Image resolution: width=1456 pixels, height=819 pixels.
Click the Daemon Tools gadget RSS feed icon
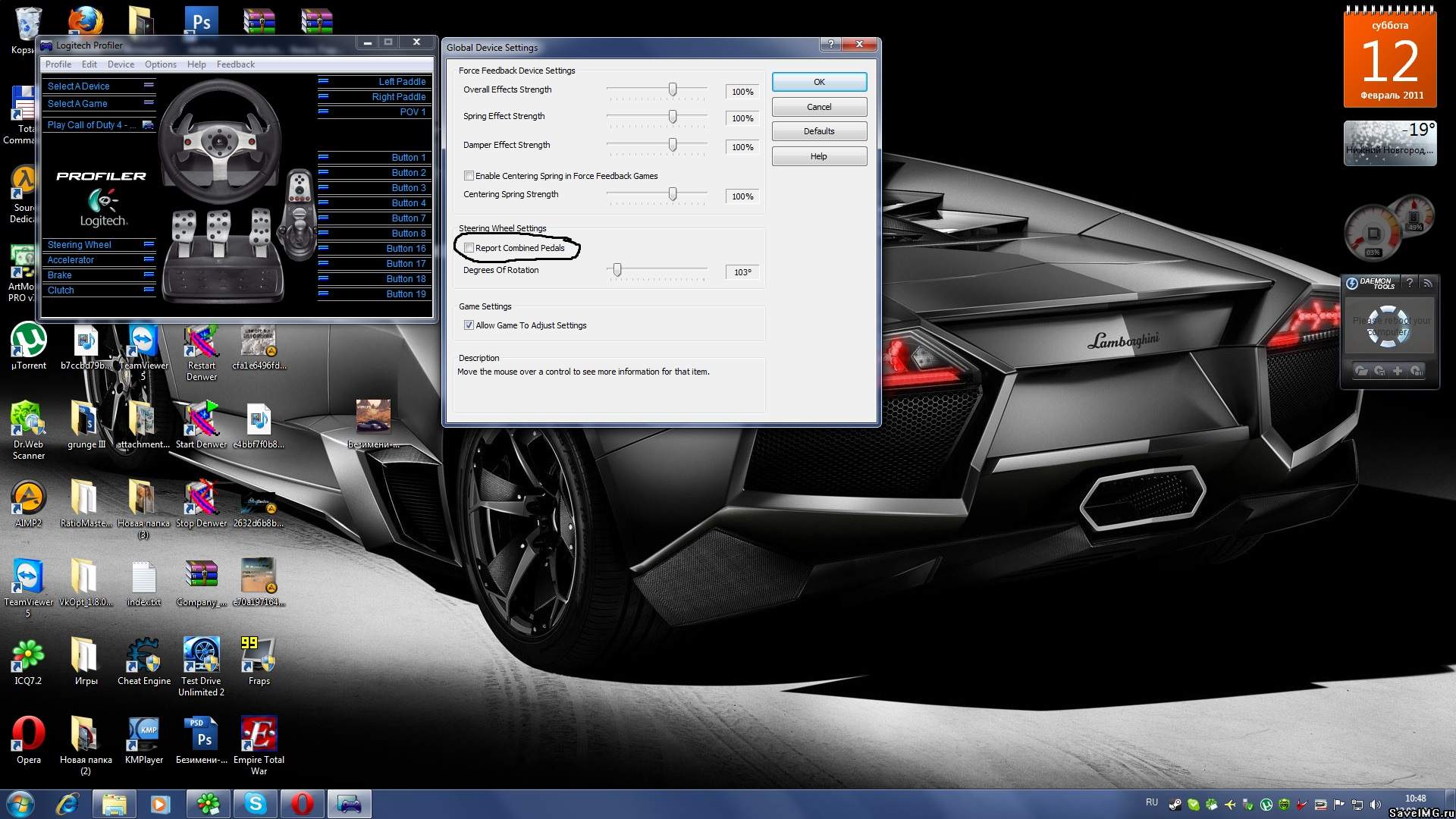click(1427, 283)
